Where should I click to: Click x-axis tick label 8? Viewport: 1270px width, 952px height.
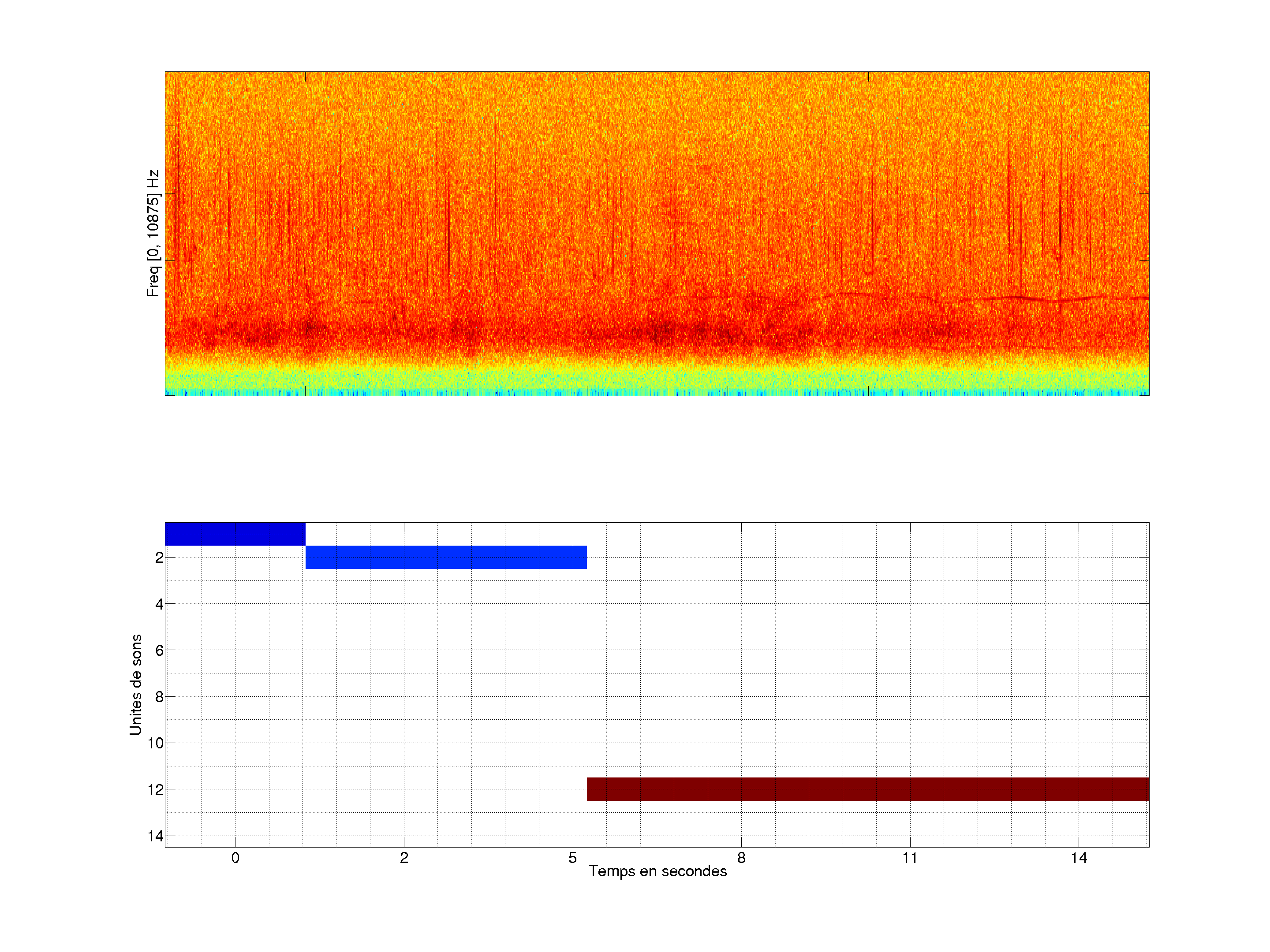coord(741,858)
